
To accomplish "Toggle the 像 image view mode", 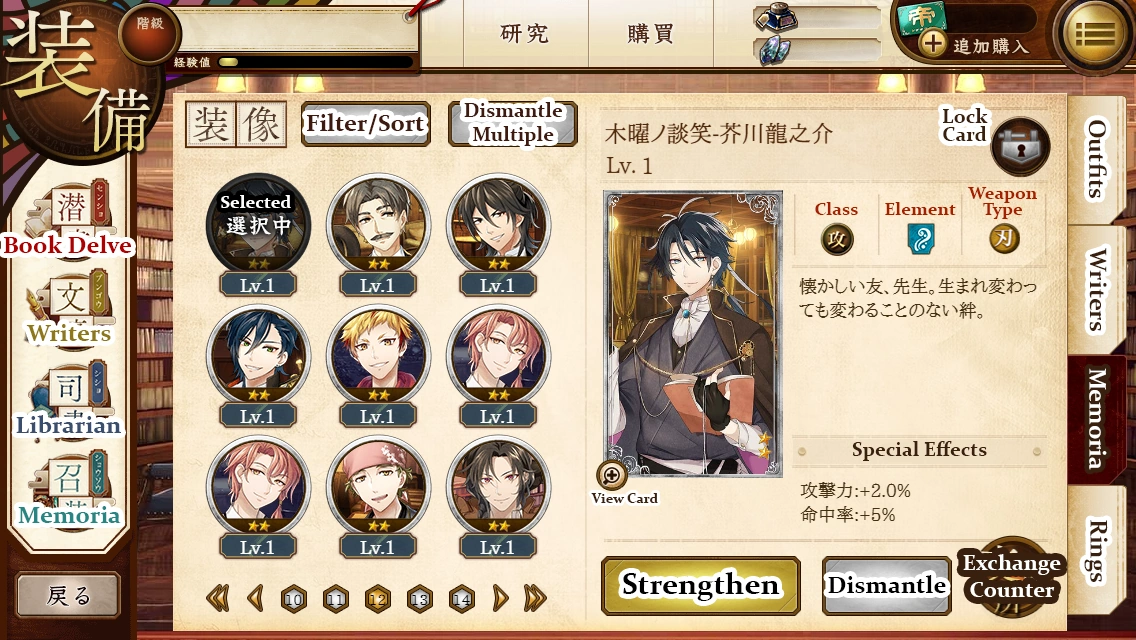I will (x=261, y=125).
